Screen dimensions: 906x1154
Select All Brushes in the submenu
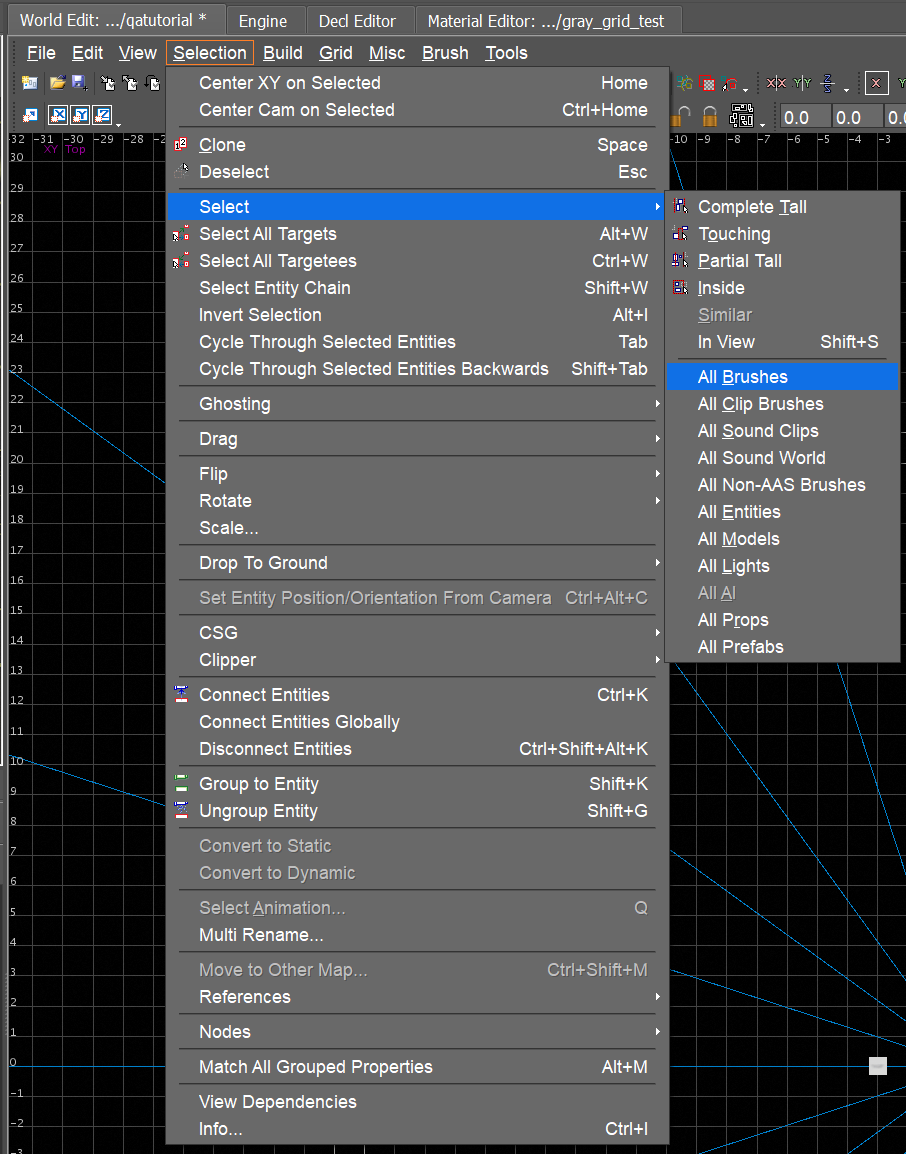pos(782,377)
